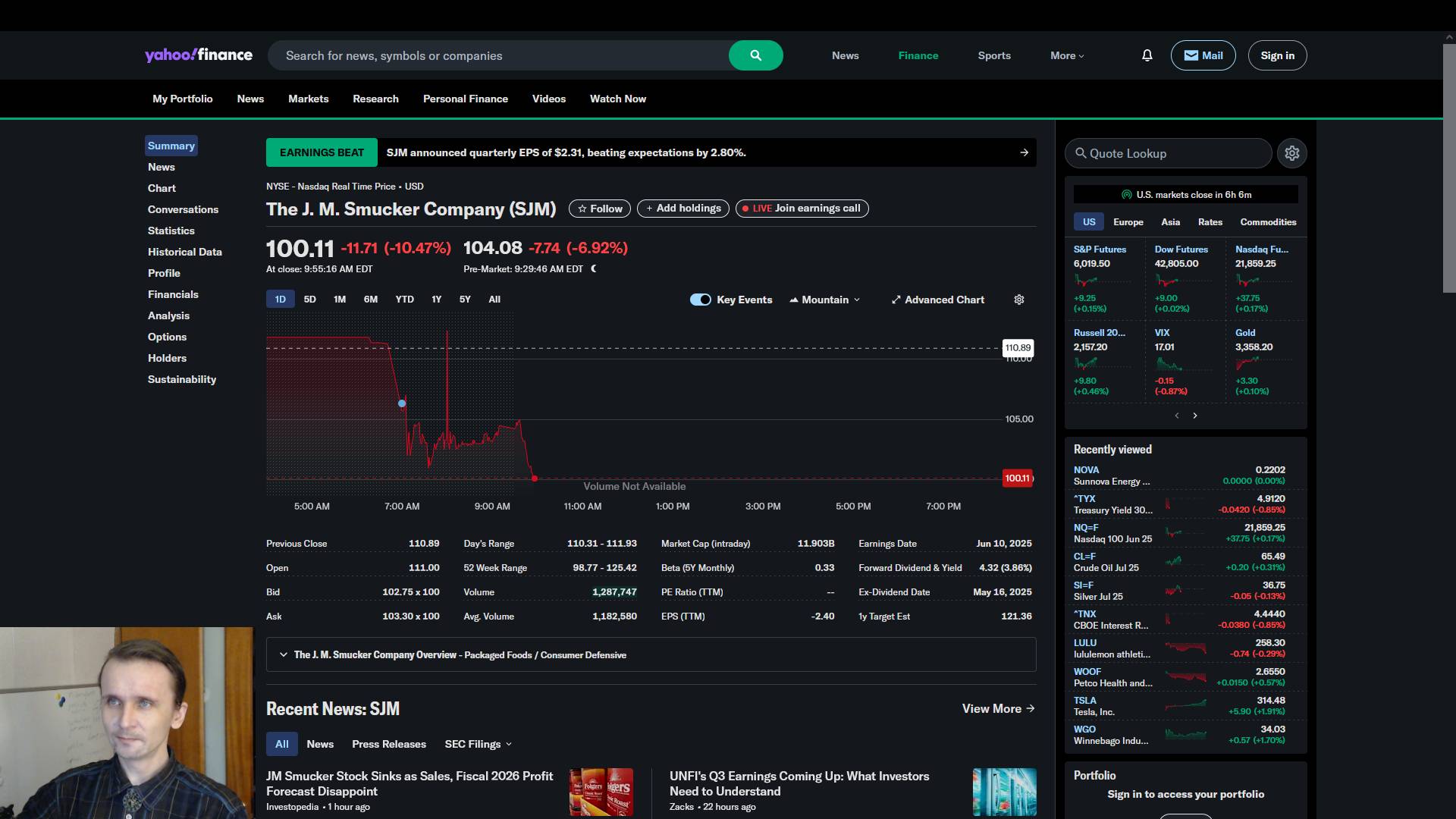
Task: Open the Mountain chart type dropdown
Action: pyautogui.click(x=825, y=300)
